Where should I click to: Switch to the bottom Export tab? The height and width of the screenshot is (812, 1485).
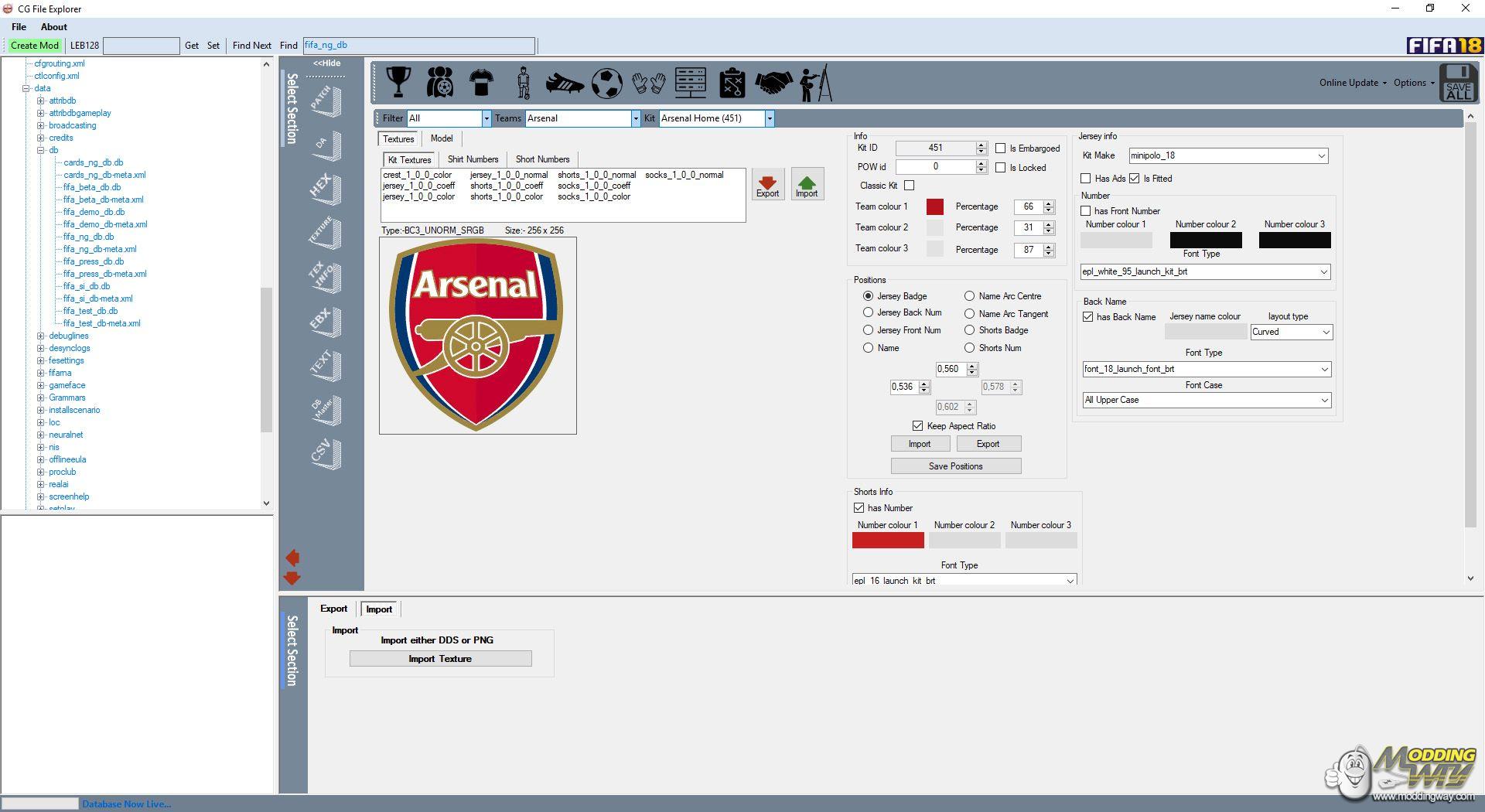pos(334,609)
